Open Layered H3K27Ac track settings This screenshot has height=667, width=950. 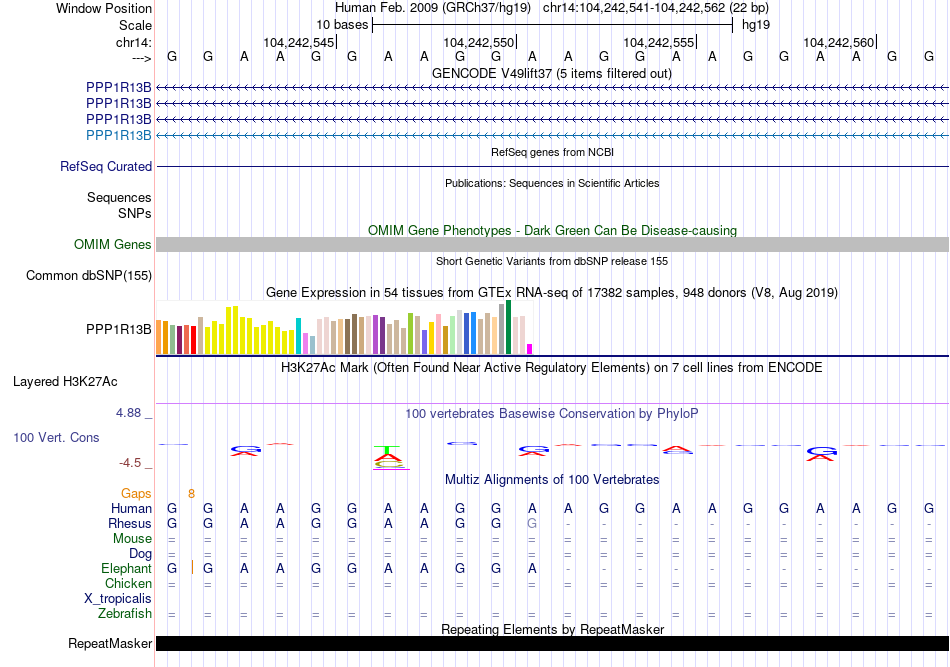click(65, 382)
